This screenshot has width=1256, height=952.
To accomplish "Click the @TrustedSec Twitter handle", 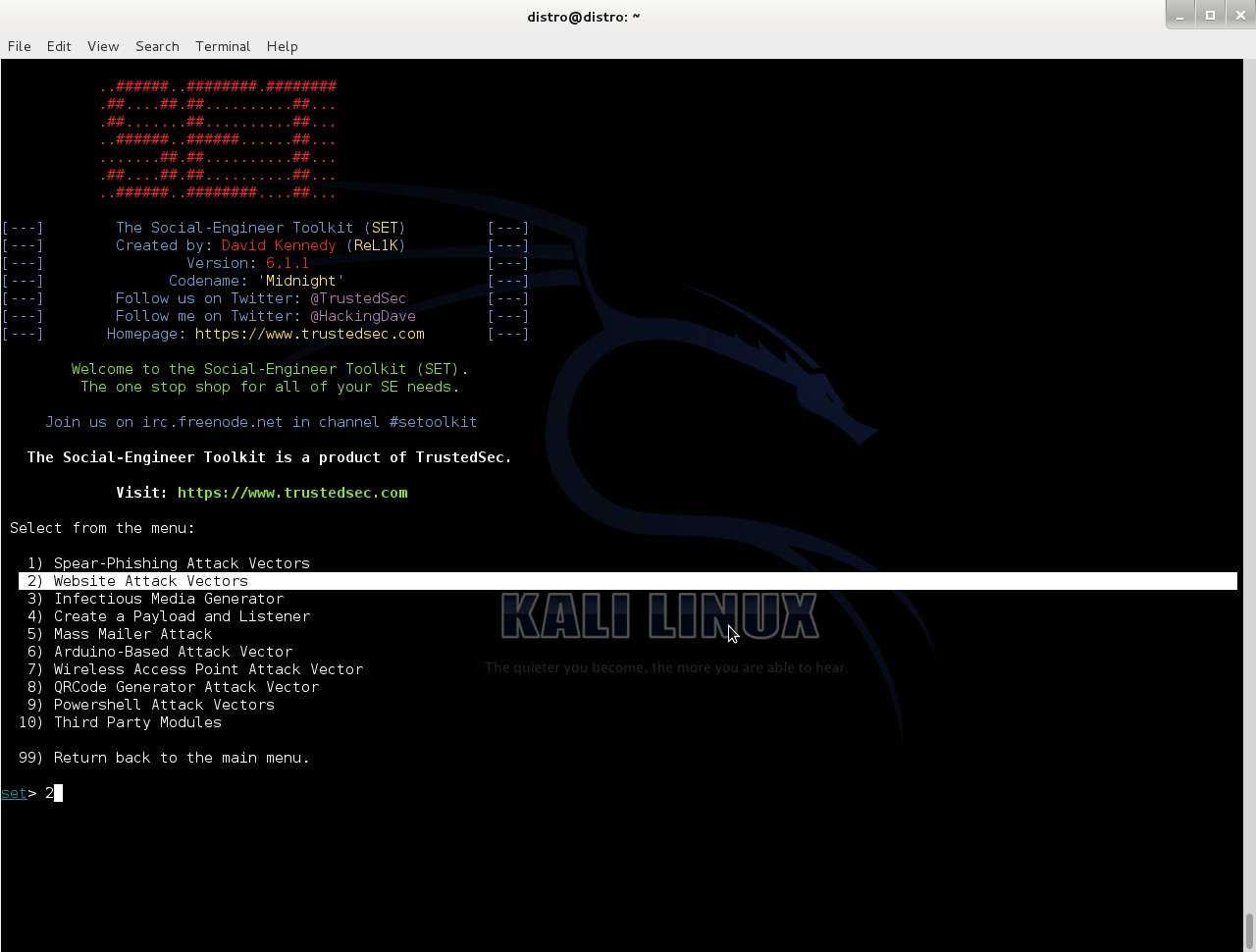I will click(x=358, y=298).
